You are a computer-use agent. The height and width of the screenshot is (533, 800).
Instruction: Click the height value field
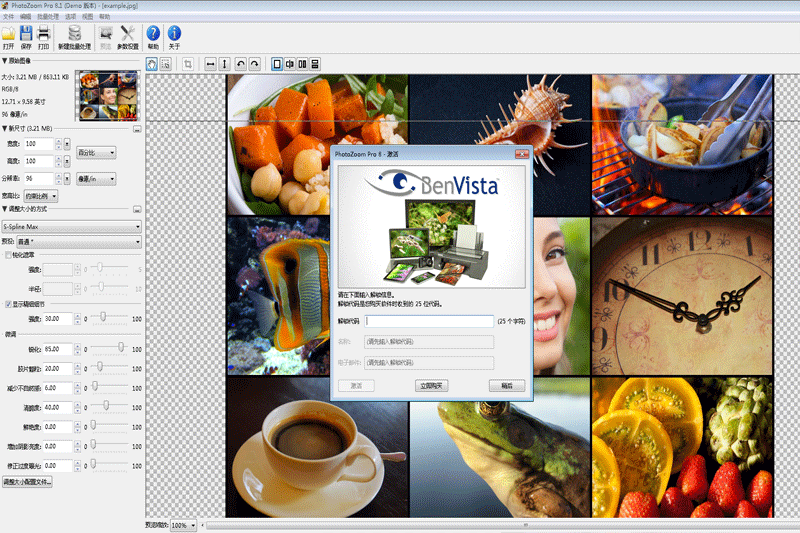tap(39, 161)
